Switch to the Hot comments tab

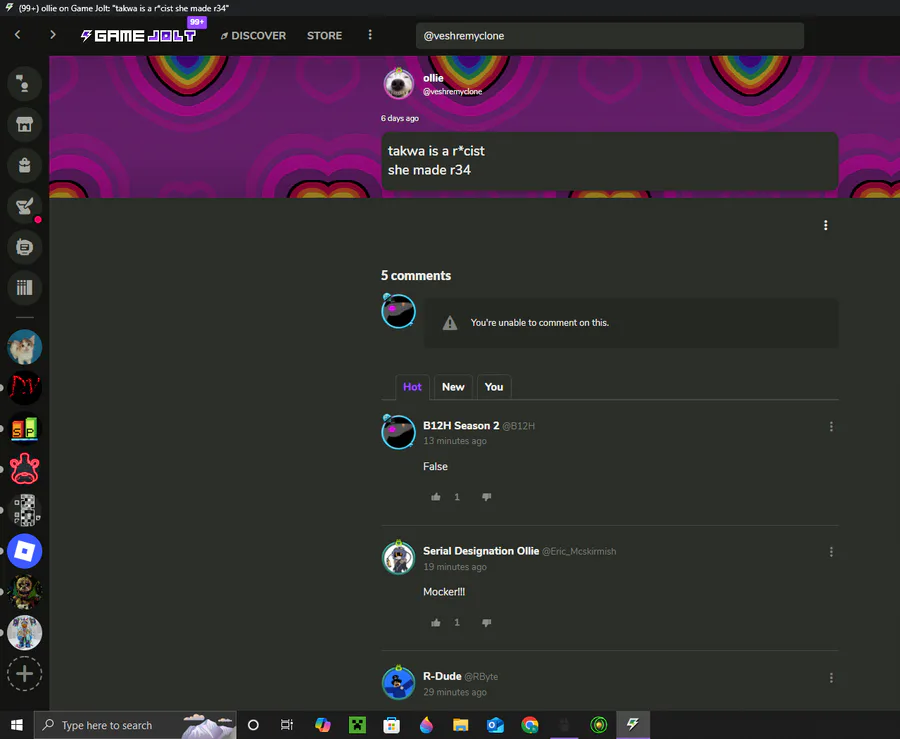pos(412,387)
